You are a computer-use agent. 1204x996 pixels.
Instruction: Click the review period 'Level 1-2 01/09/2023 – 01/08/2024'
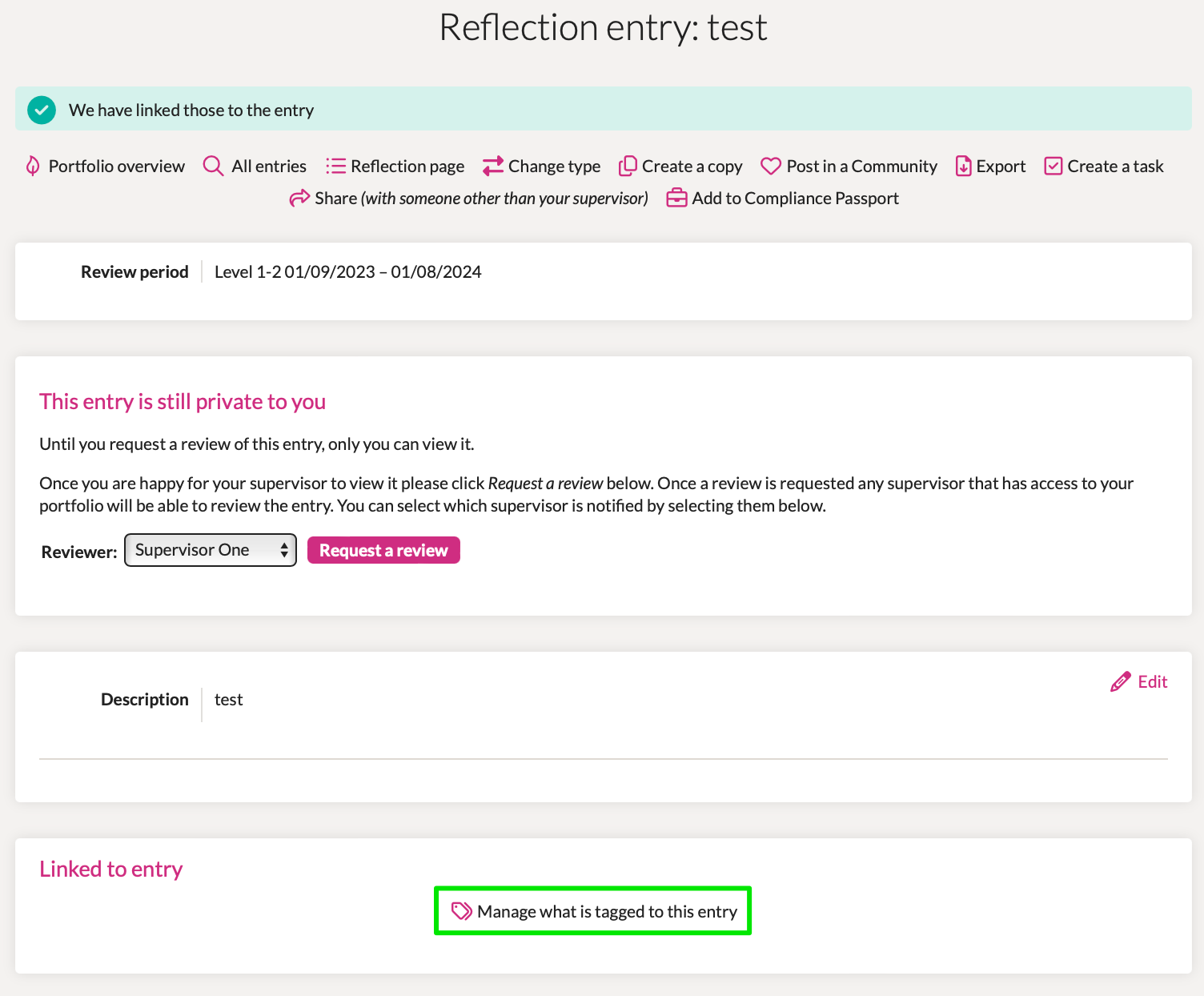347,271
